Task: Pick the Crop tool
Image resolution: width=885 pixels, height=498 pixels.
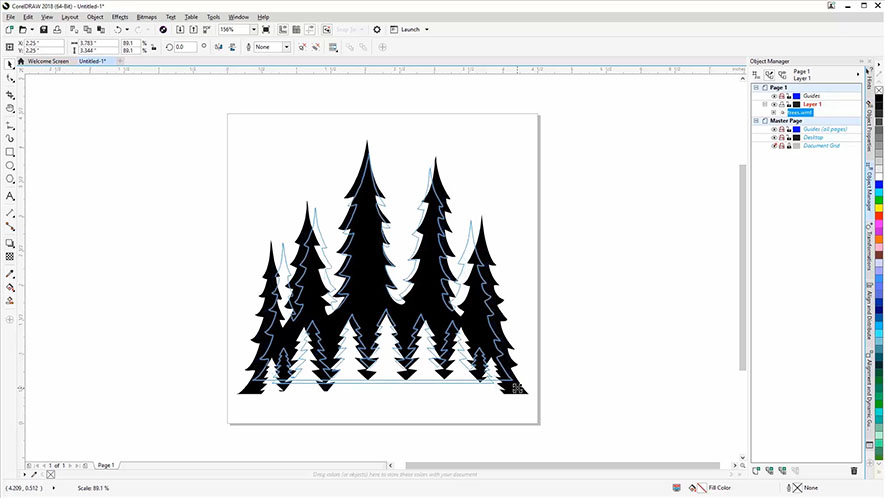Action: click(10, 93)
